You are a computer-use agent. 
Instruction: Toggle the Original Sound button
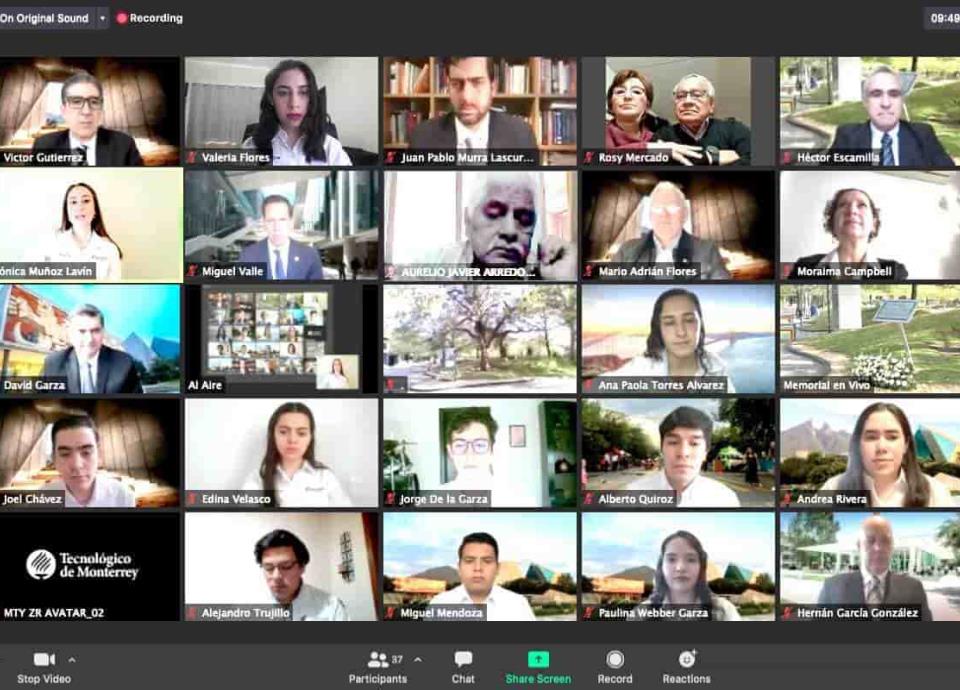point(45,18)
